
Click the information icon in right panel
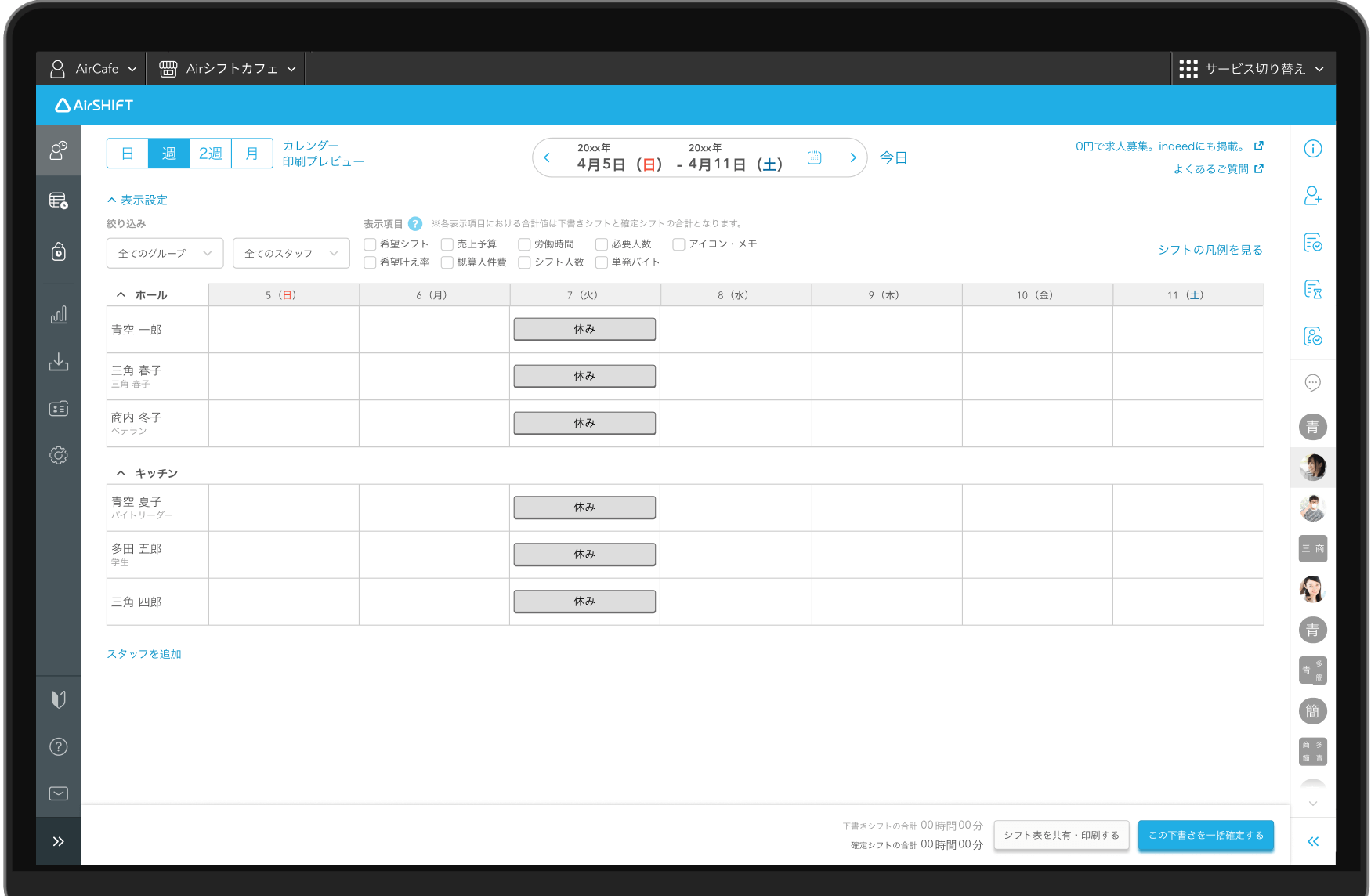tap(1313, 149)
